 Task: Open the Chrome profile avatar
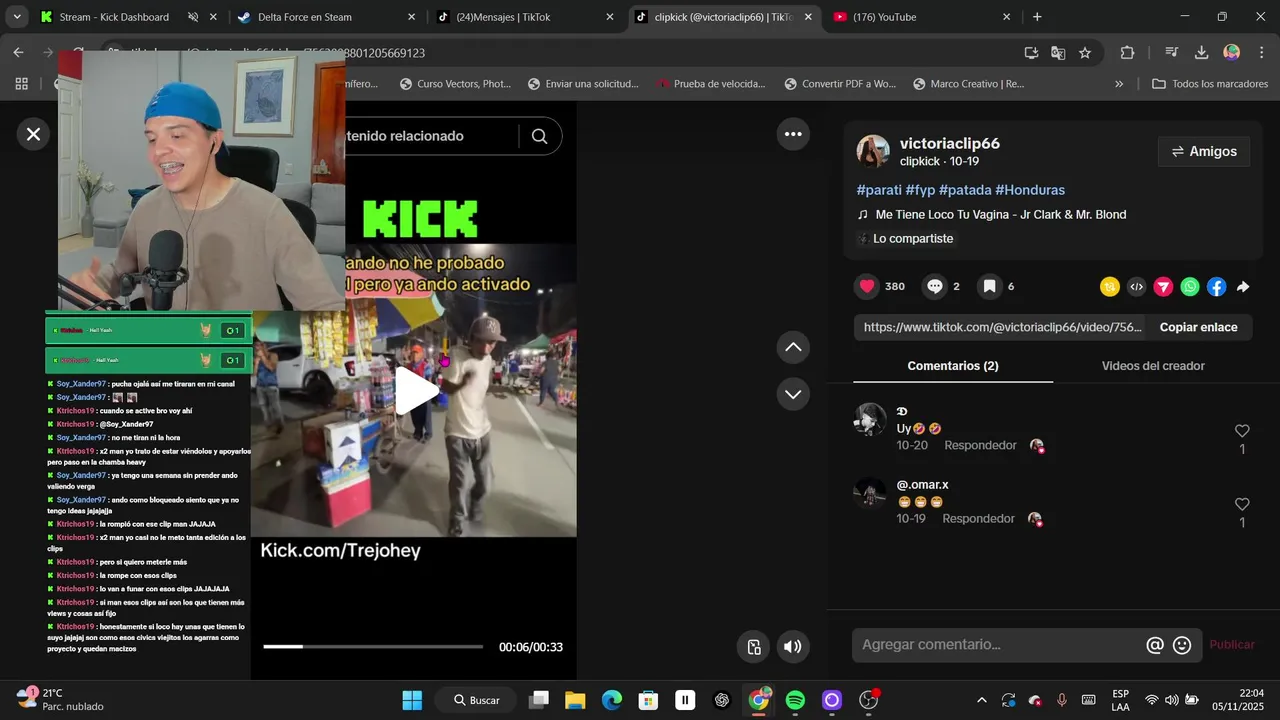1232,53
